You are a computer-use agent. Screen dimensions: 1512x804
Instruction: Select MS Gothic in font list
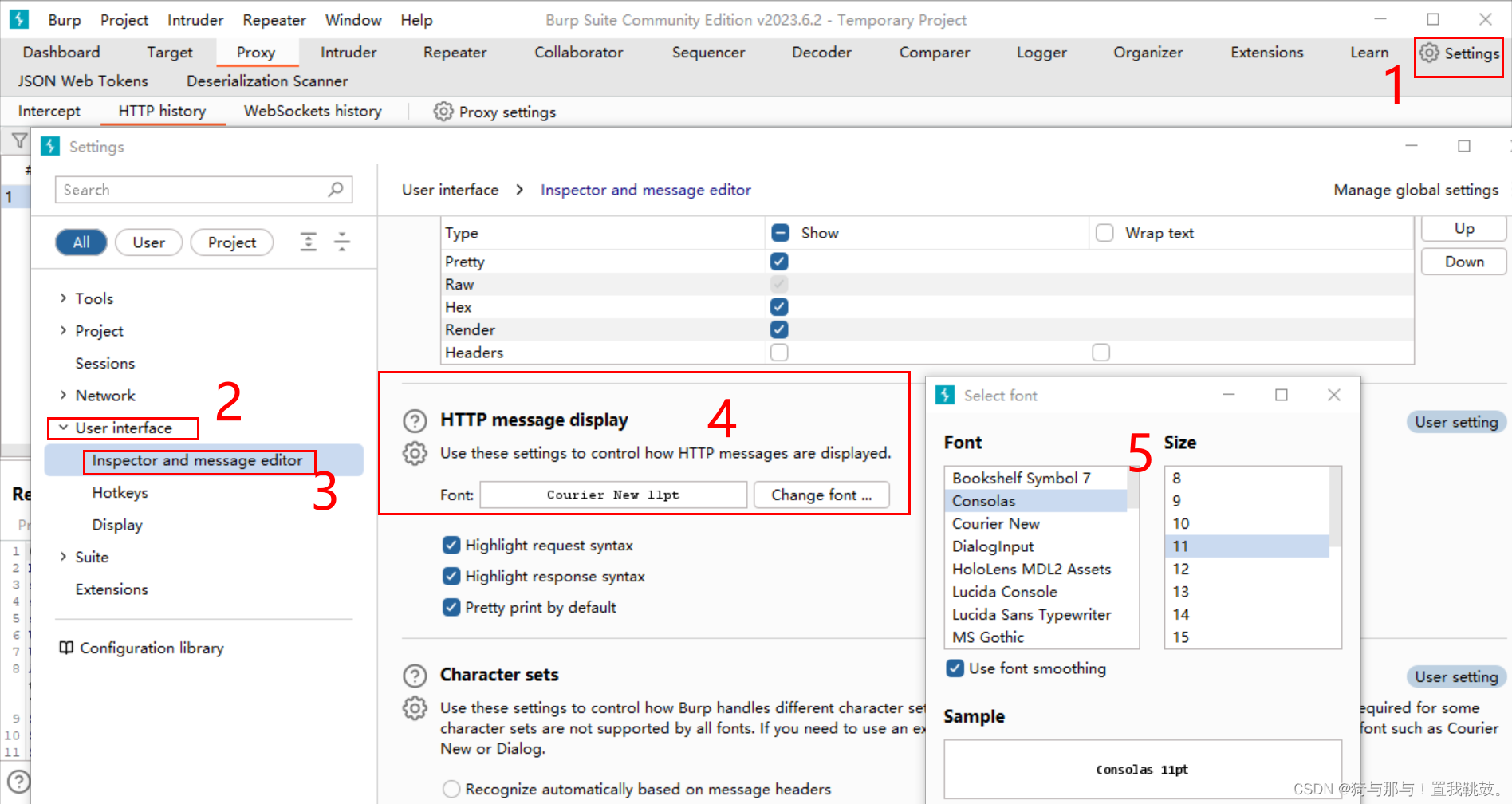point(1035,637)
